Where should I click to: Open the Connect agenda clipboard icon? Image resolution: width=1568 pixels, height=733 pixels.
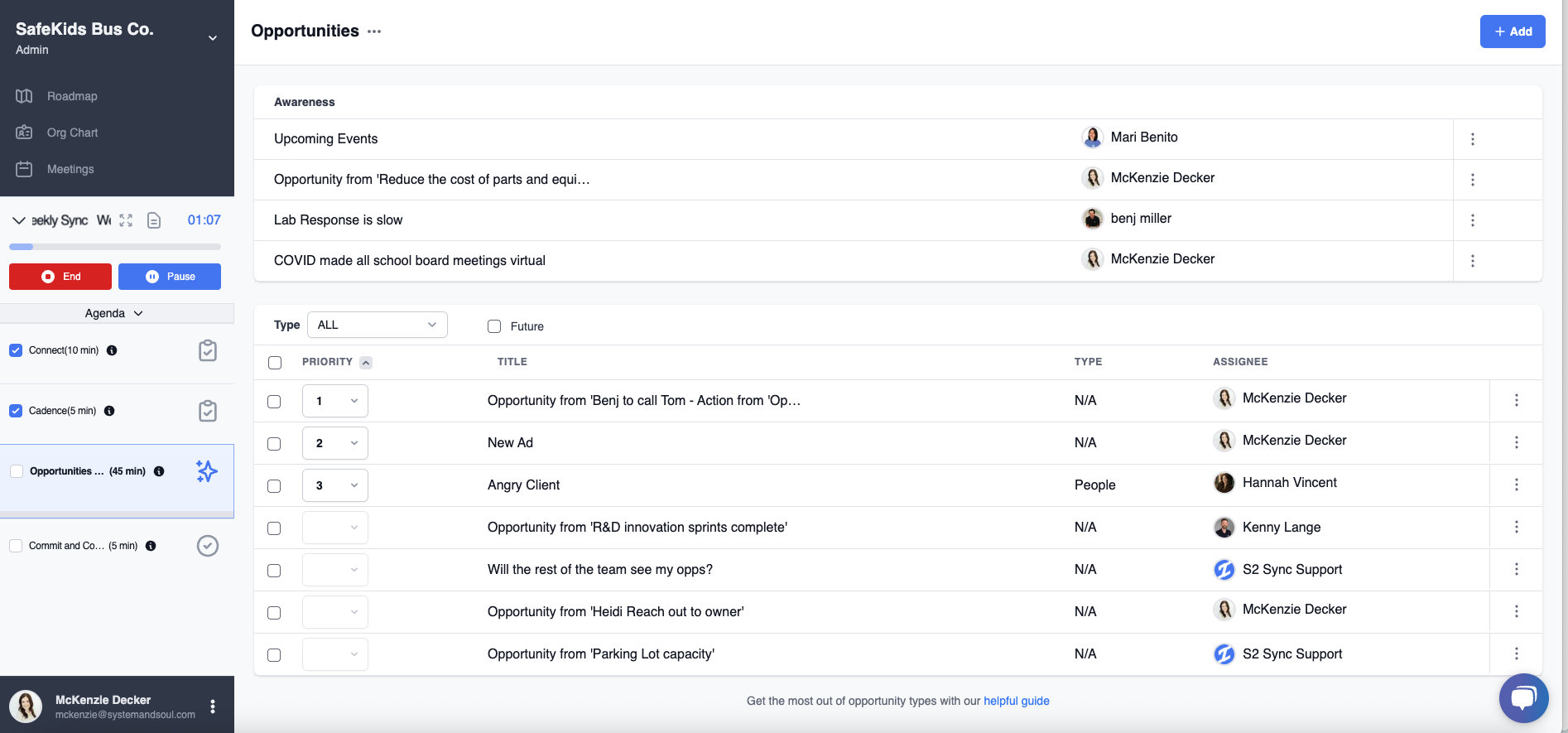point(208,350)
